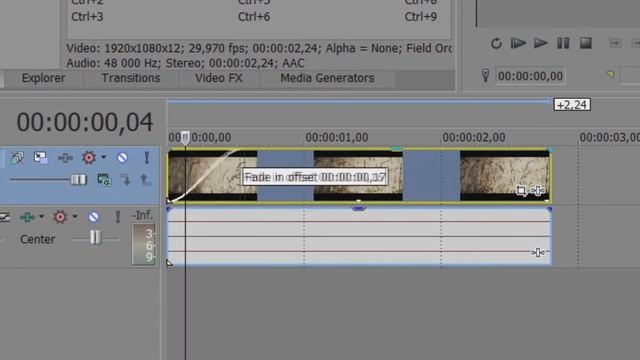Stop the preview playback
The image size is (640, 360).
click(586, 43)
